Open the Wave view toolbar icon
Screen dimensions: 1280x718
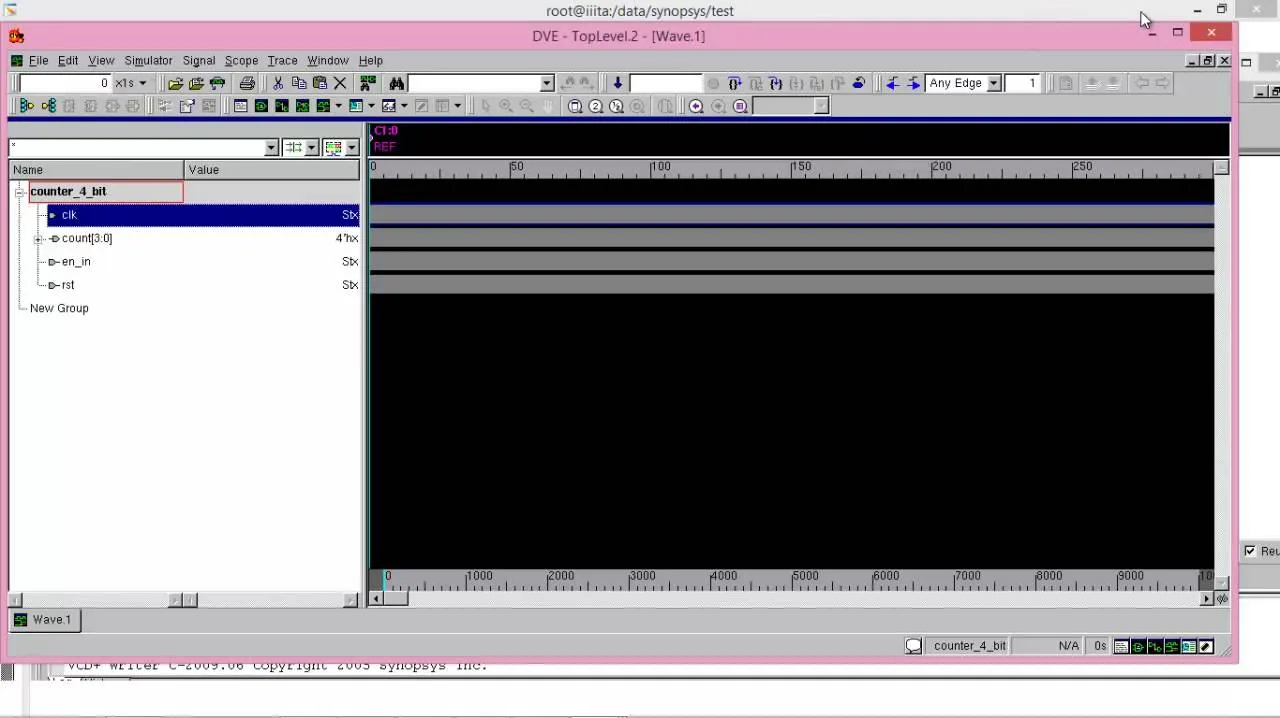323,106
